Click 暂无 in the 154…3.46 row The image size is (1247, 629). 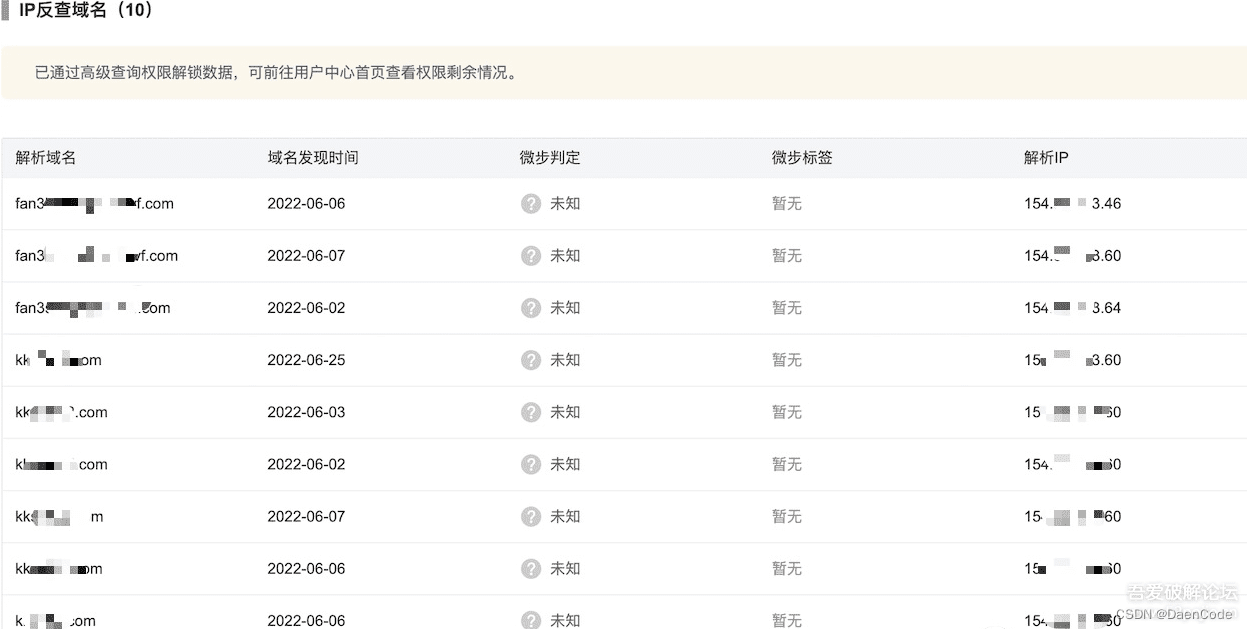point(787,204)
